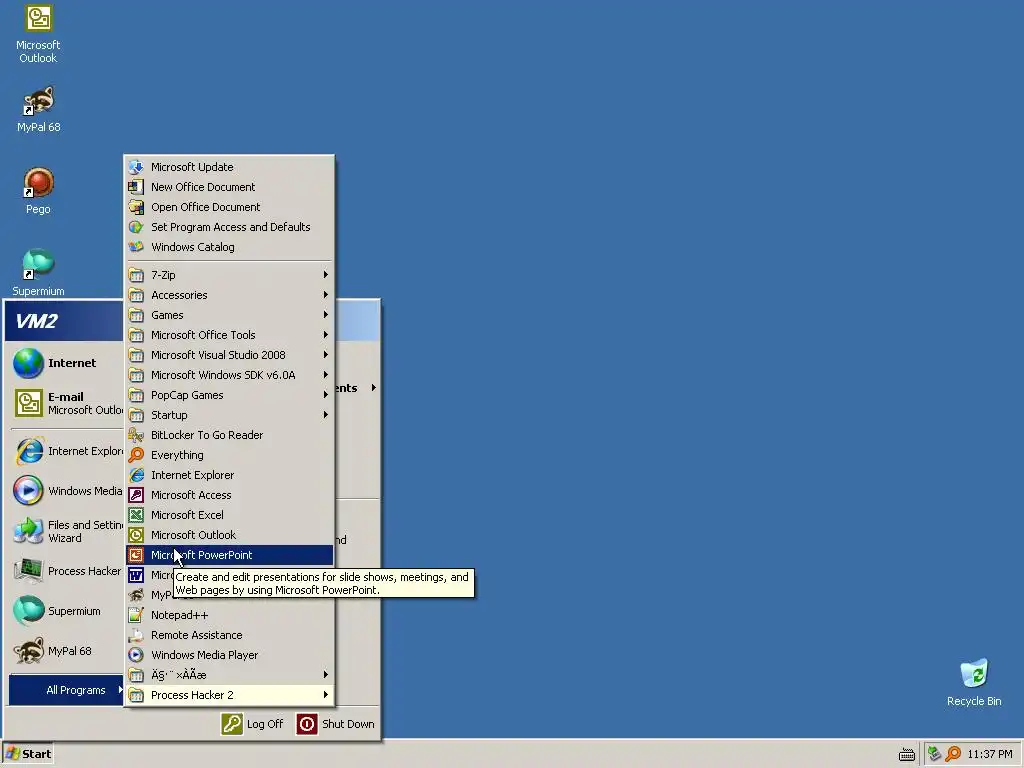The width and height of the screenshot is (1024, 768).
Task: Click the Microsoft PowerPoint icon
Action: tap(136, 555)
